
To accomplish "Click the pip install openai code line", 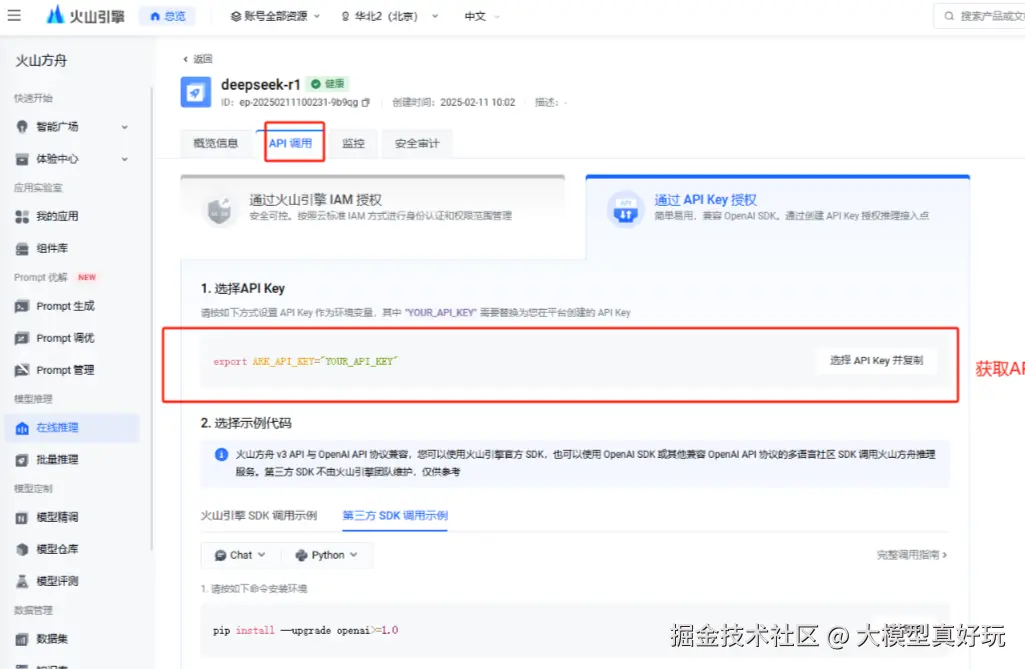I will [305, 630].
